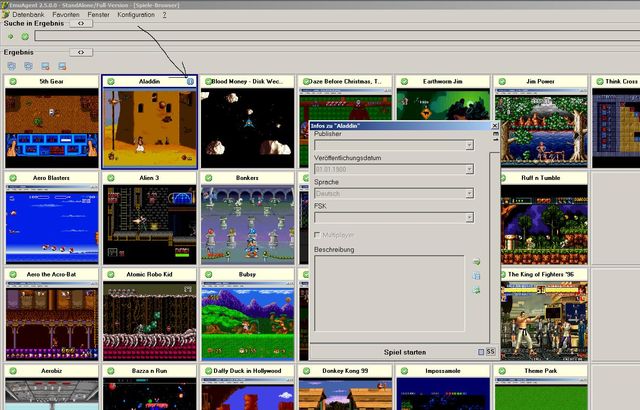Image resolution: width=640 pixels, height=410 pixels.
Task: Select the Bonkers game screenshot
Action: pyautogui.click(x=247, y=225)
